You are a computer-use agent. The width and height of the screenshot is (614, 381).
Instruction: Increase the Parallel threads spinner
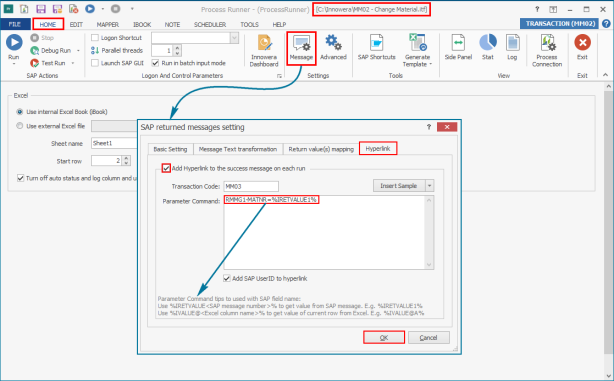point(177,48)
